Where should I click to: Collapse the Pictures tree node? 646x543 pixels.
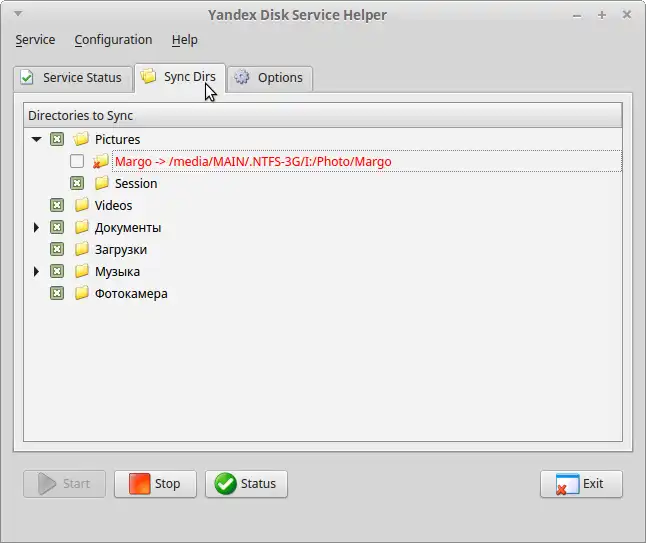[36, 139]
